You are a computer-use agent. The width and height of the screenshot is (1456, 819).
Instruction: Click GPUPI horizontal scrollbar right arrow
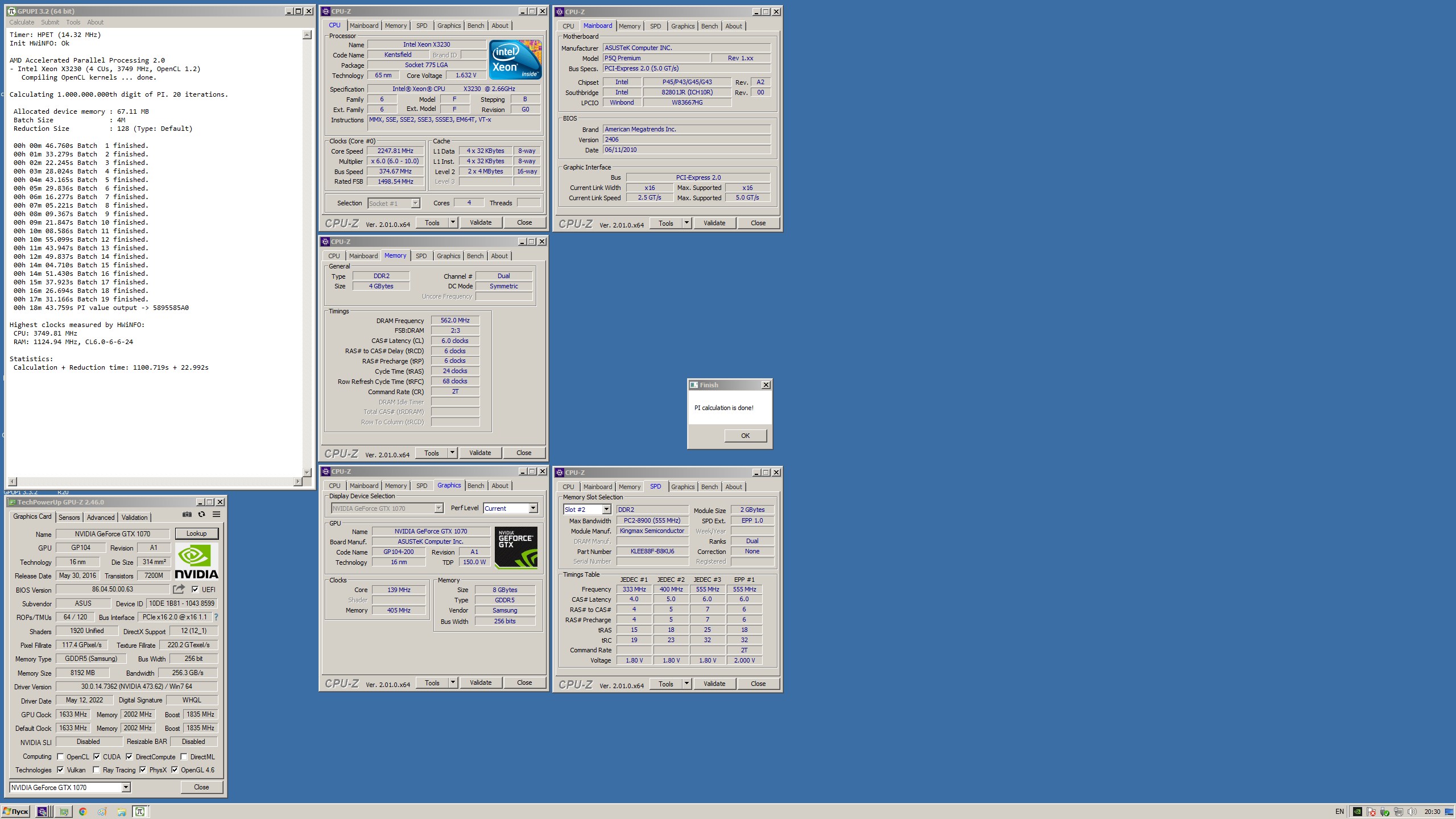point(297,482)
